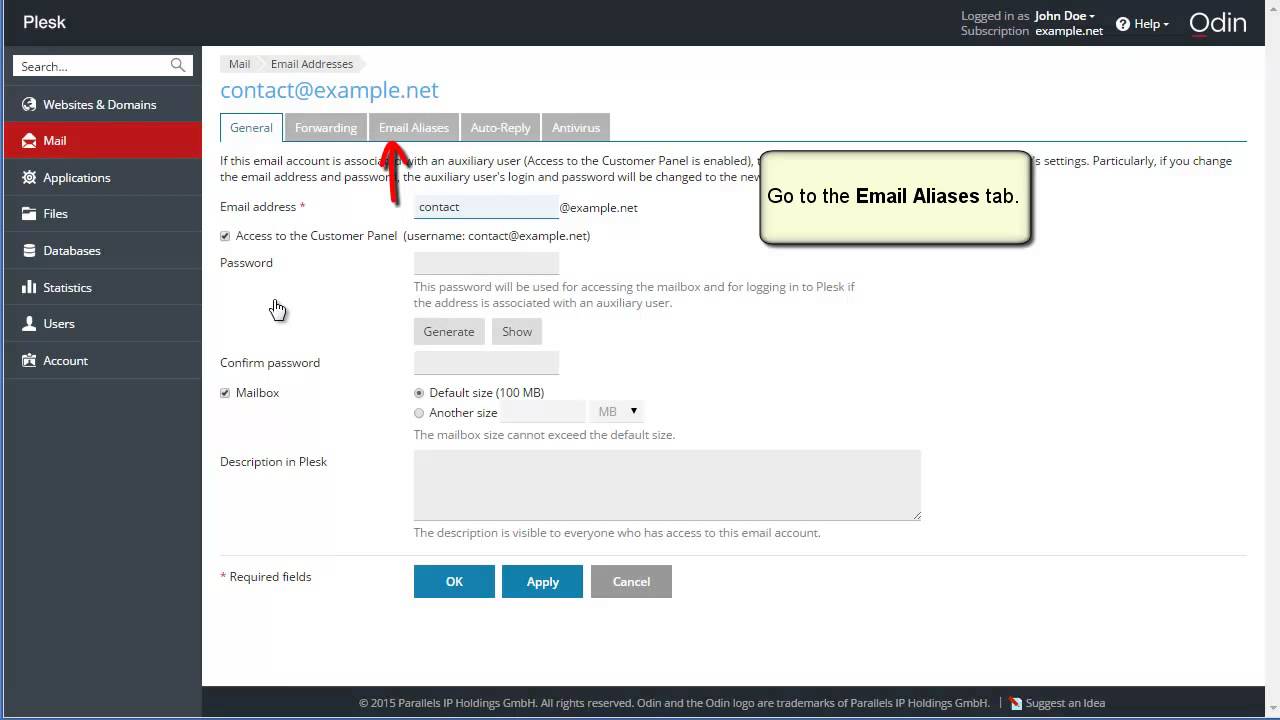This screenshot has height=720, width=1280.
Task: Click the Email address input field
Action: 486,207
